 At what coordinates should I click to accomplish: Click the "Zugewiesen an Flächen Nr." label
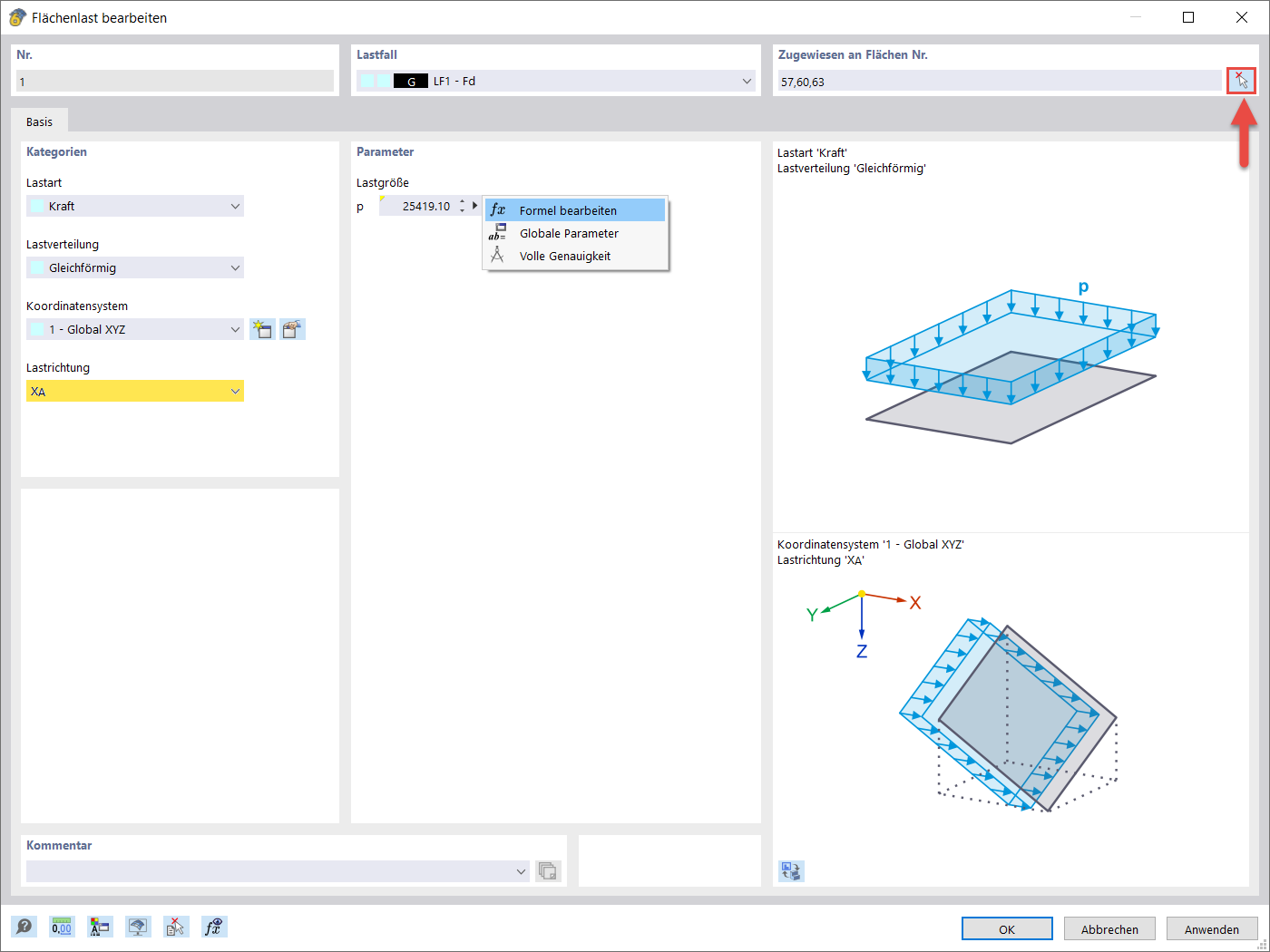853,54
